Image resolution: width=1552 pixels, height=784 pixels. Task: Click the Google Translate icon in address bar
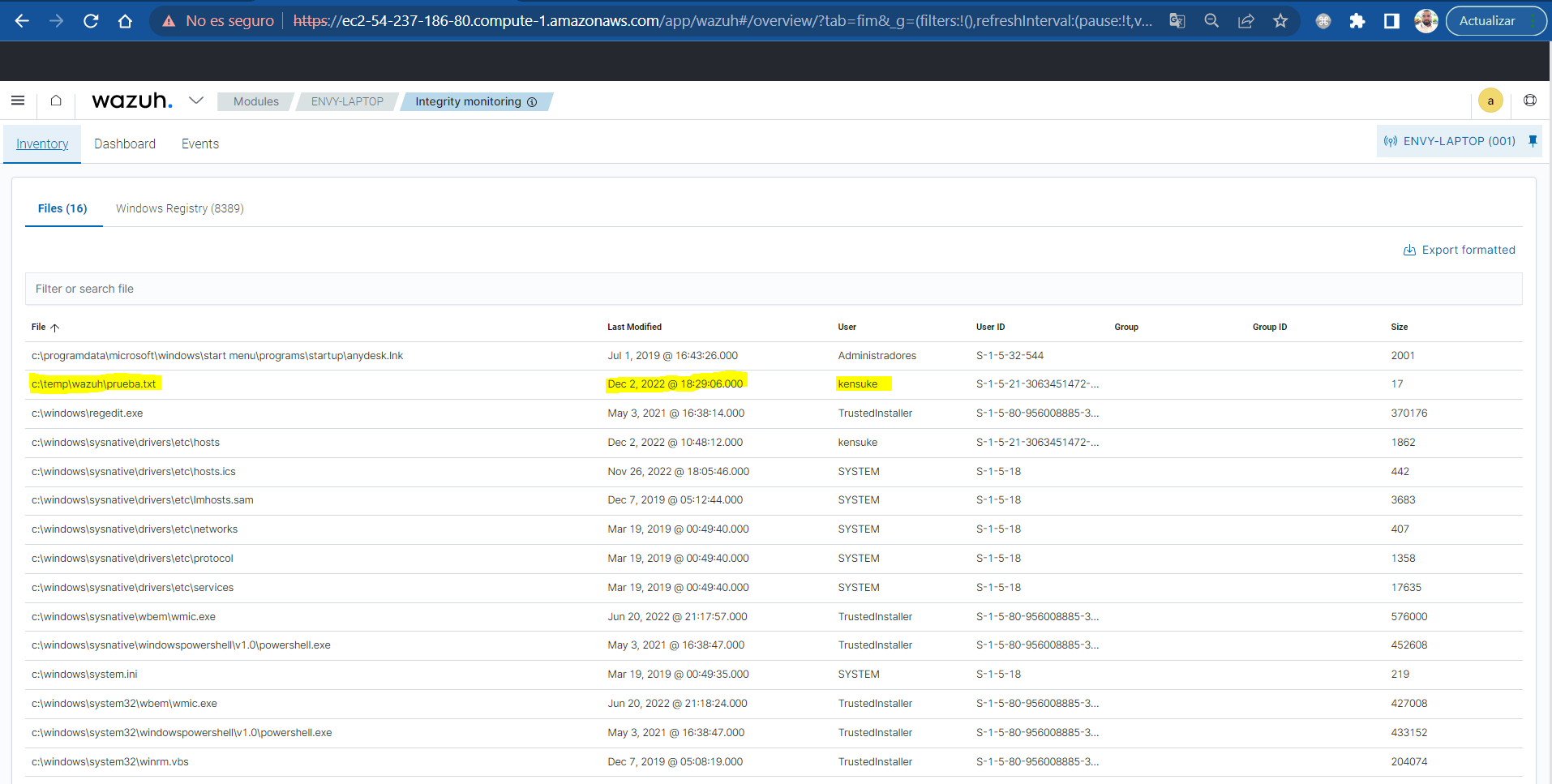[x=1177, y=21]
